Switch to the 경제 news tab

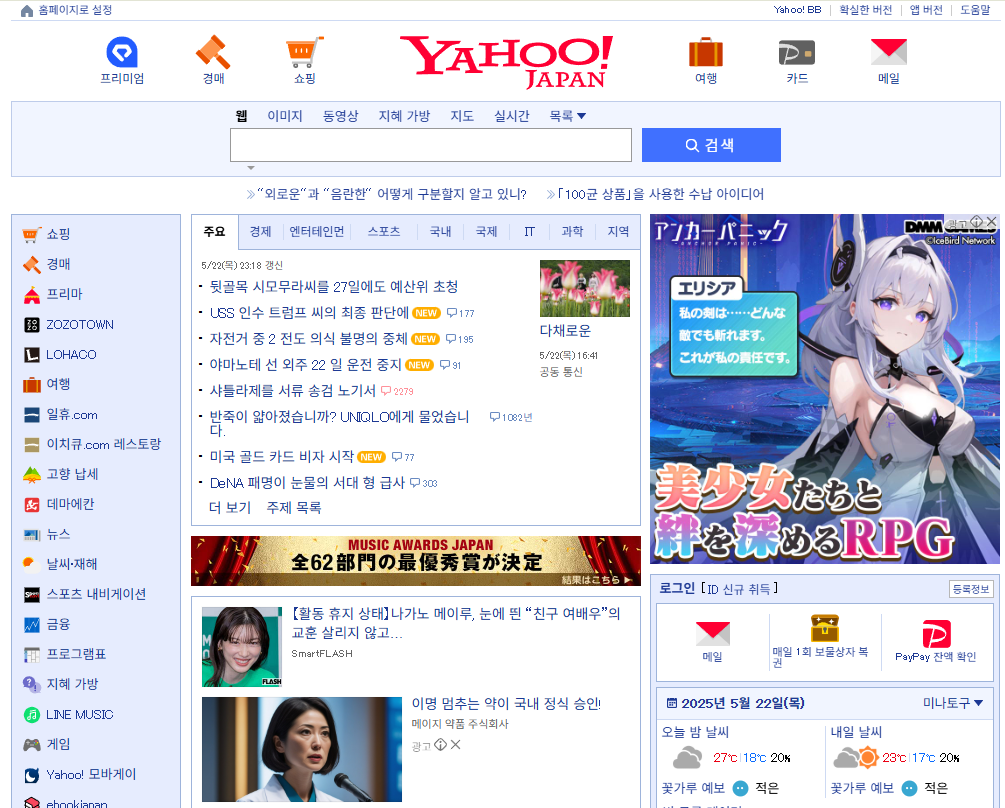pos(260,231)
